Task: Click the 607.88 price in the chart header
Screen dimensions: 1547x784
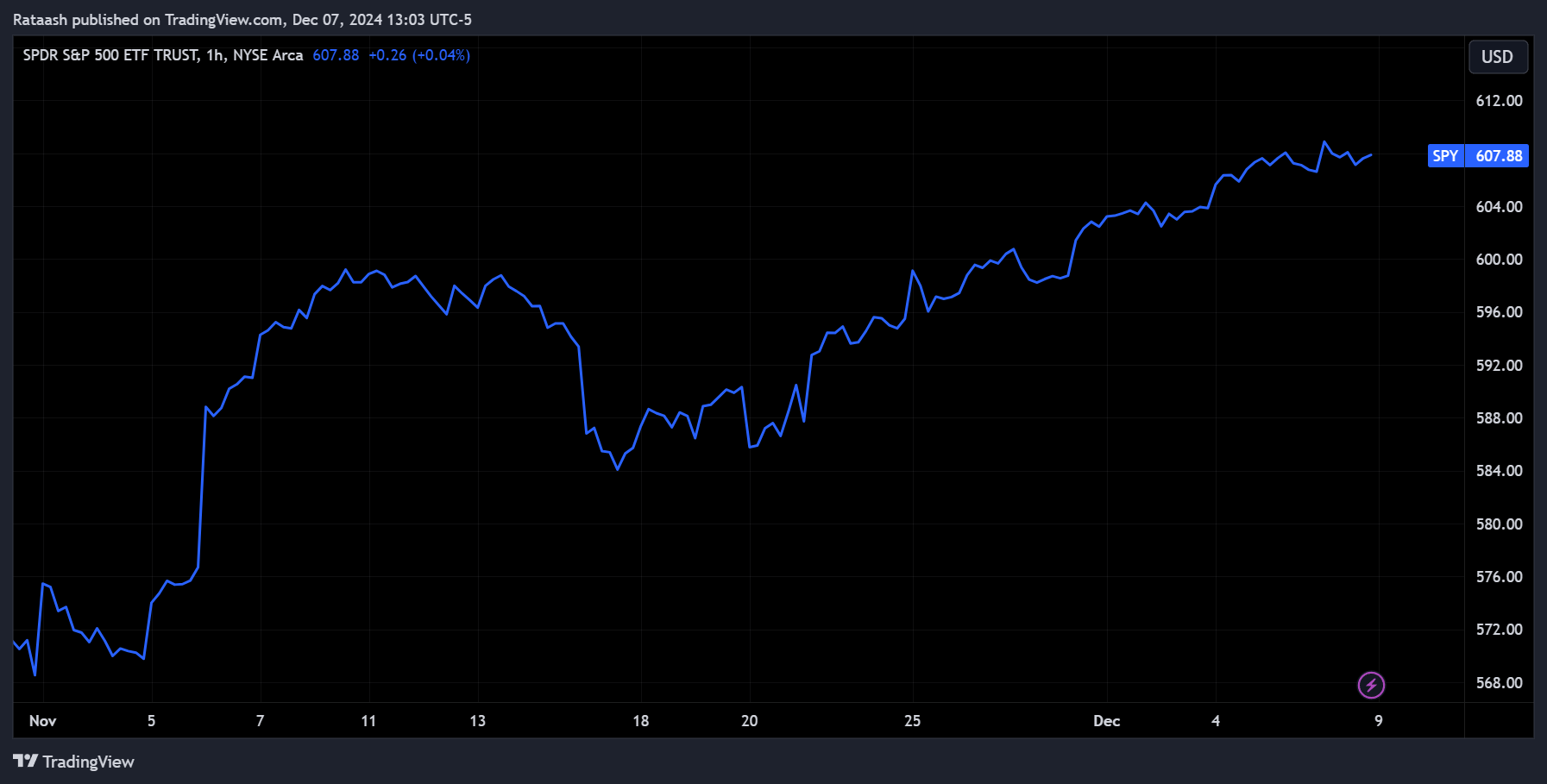Action: tap(336, 55)
